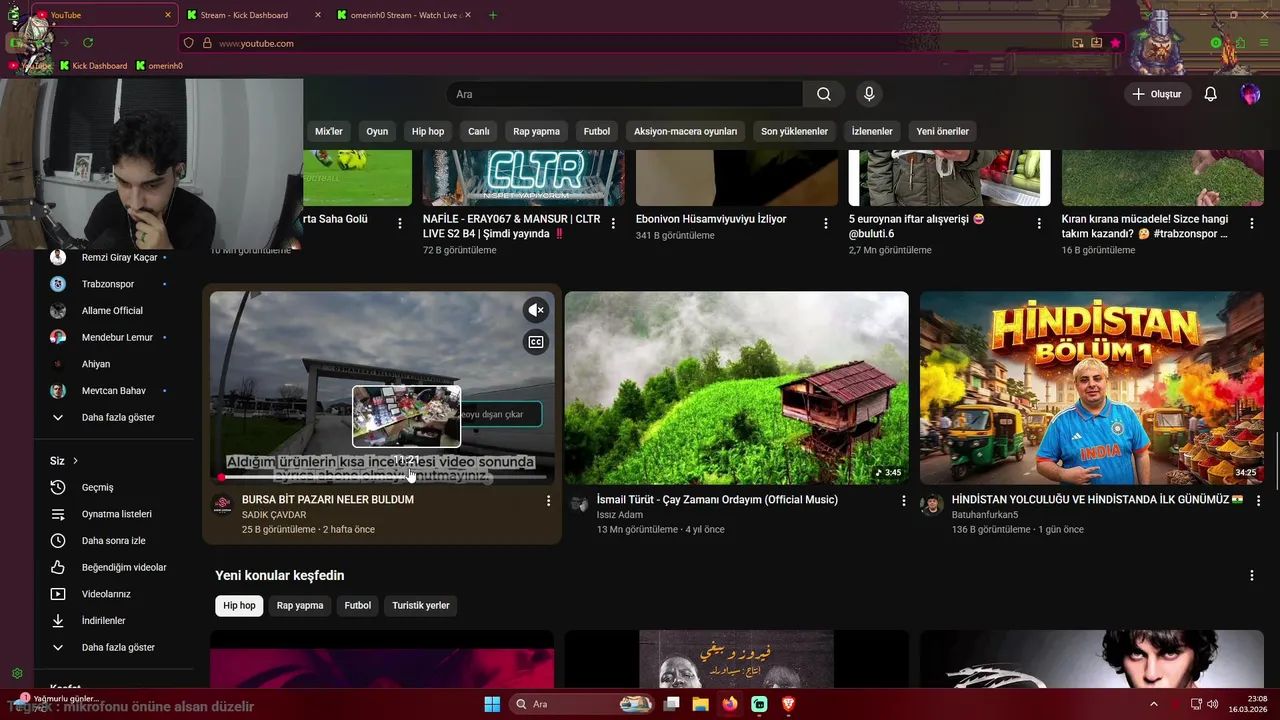Open options for HİNDİSTAN YOLCULUĞU video
The height and width of the screenshot is (720, 1280).
pyautogui.click(x=1258, y=500)
